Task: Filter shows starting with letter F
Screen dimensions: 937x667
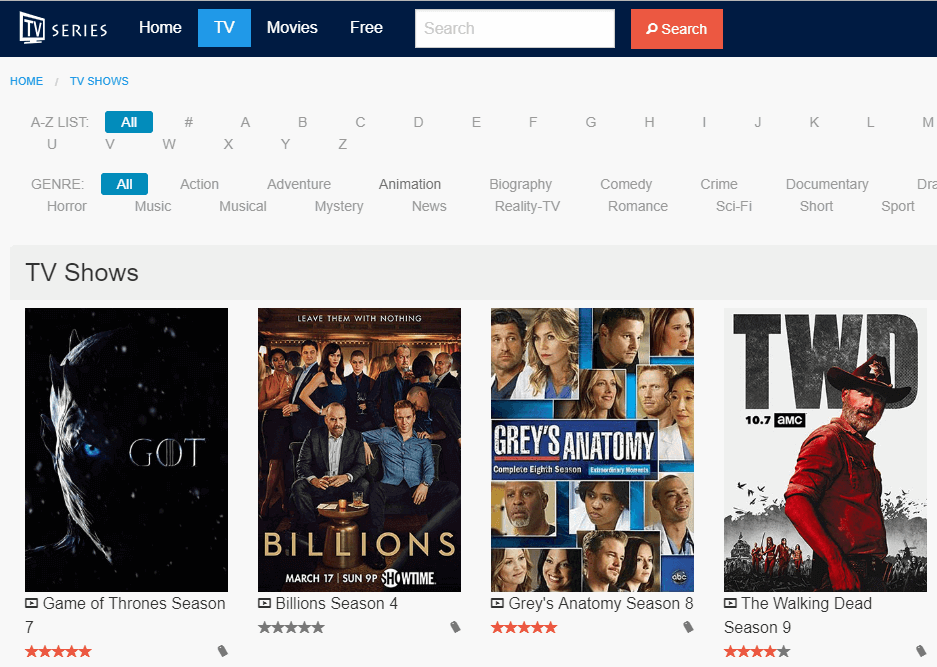Action: coord(533,123)
